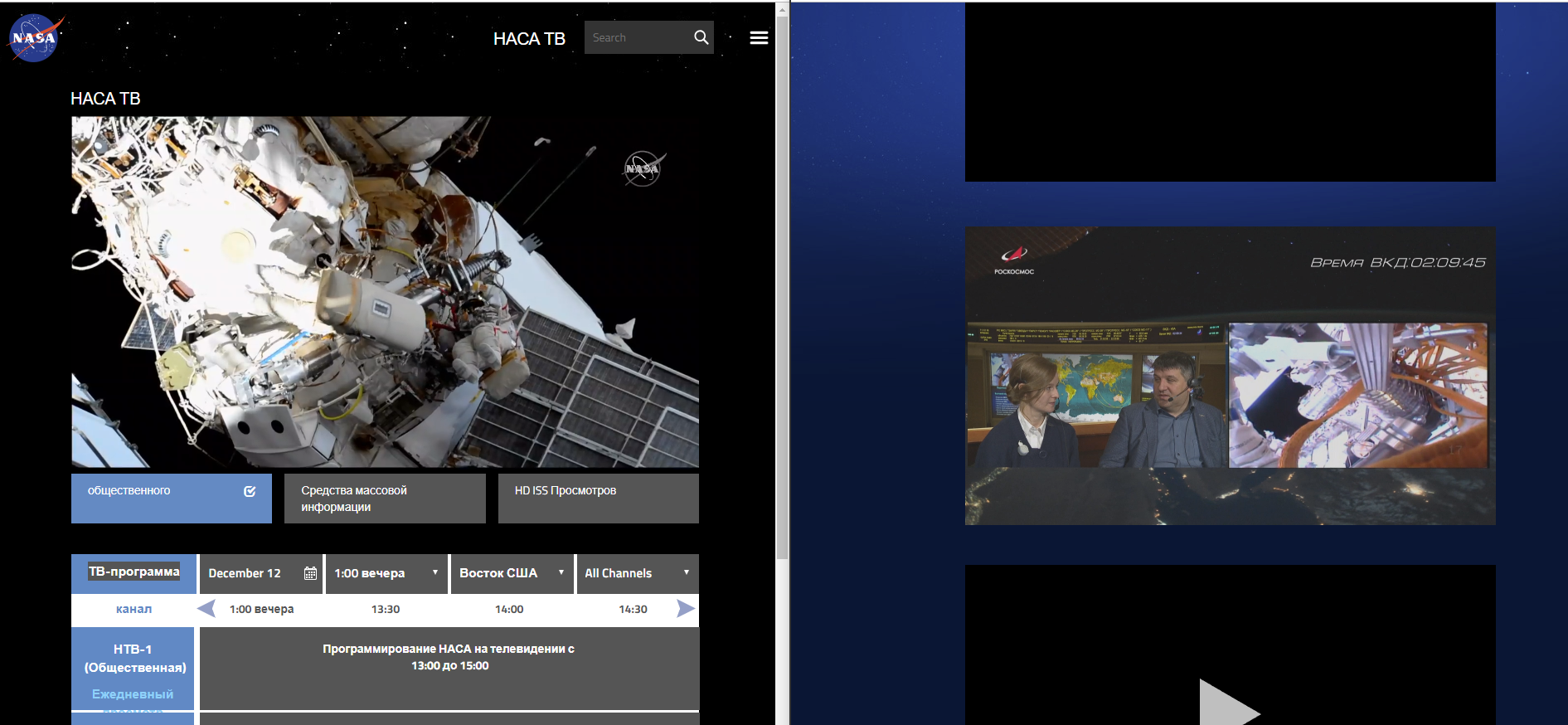
Task: Click the 1:00 вечера schedule time label
Action: pyautogui.click(x=262, y=609)
